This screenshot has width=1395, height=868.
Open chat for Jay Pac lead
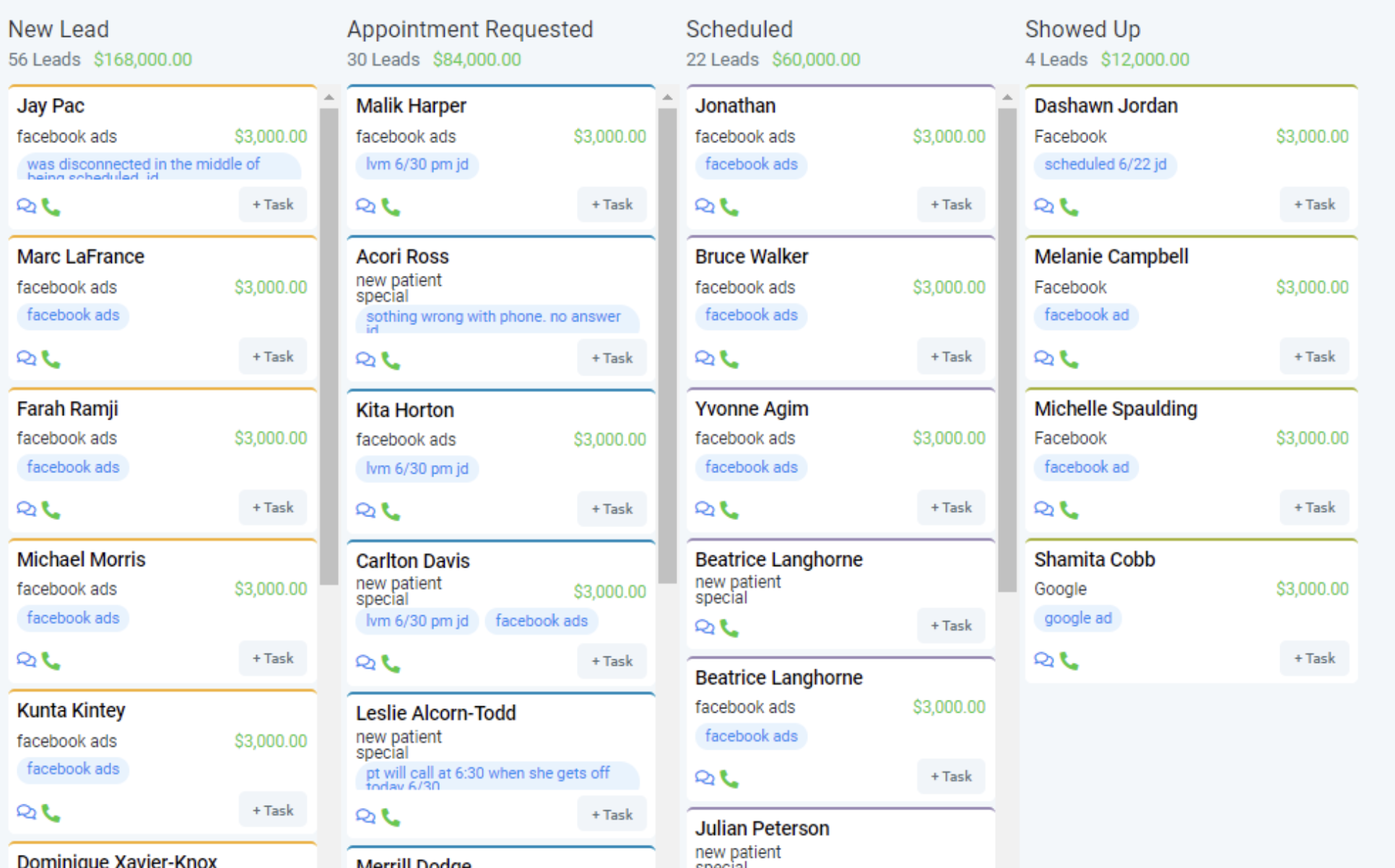coord(26,207)
